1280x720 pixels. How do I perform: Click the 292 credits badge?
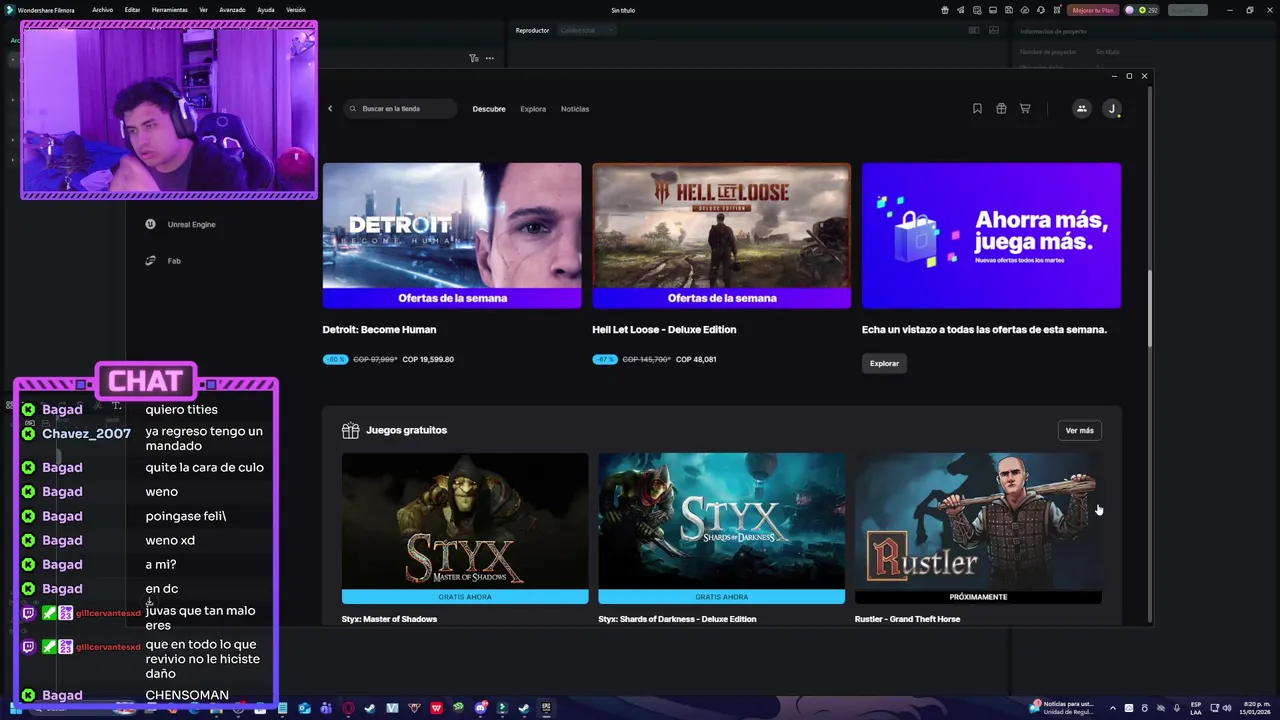[1142, 10]
